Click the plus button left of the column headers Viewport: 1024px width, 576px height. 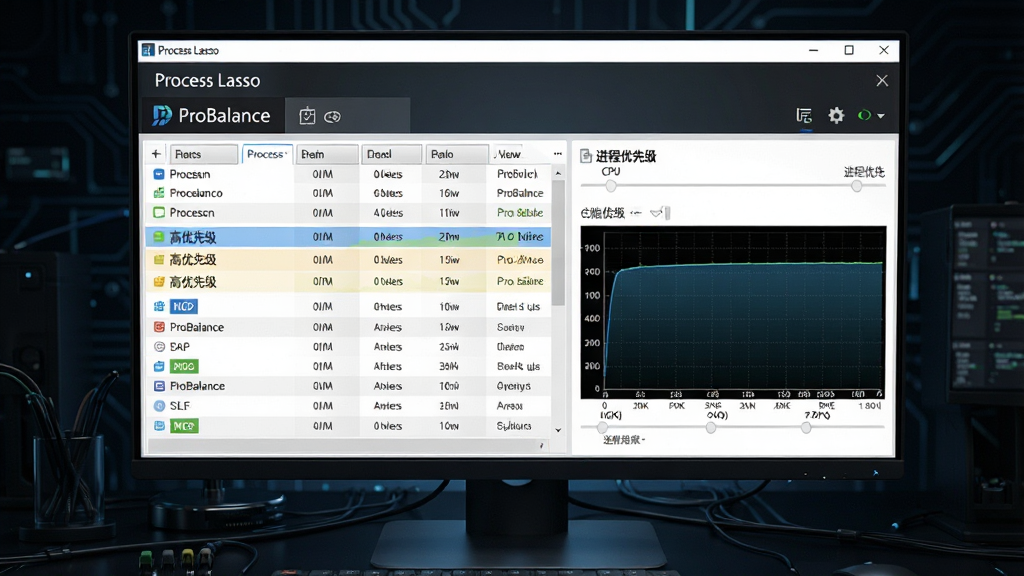[155, 154]
